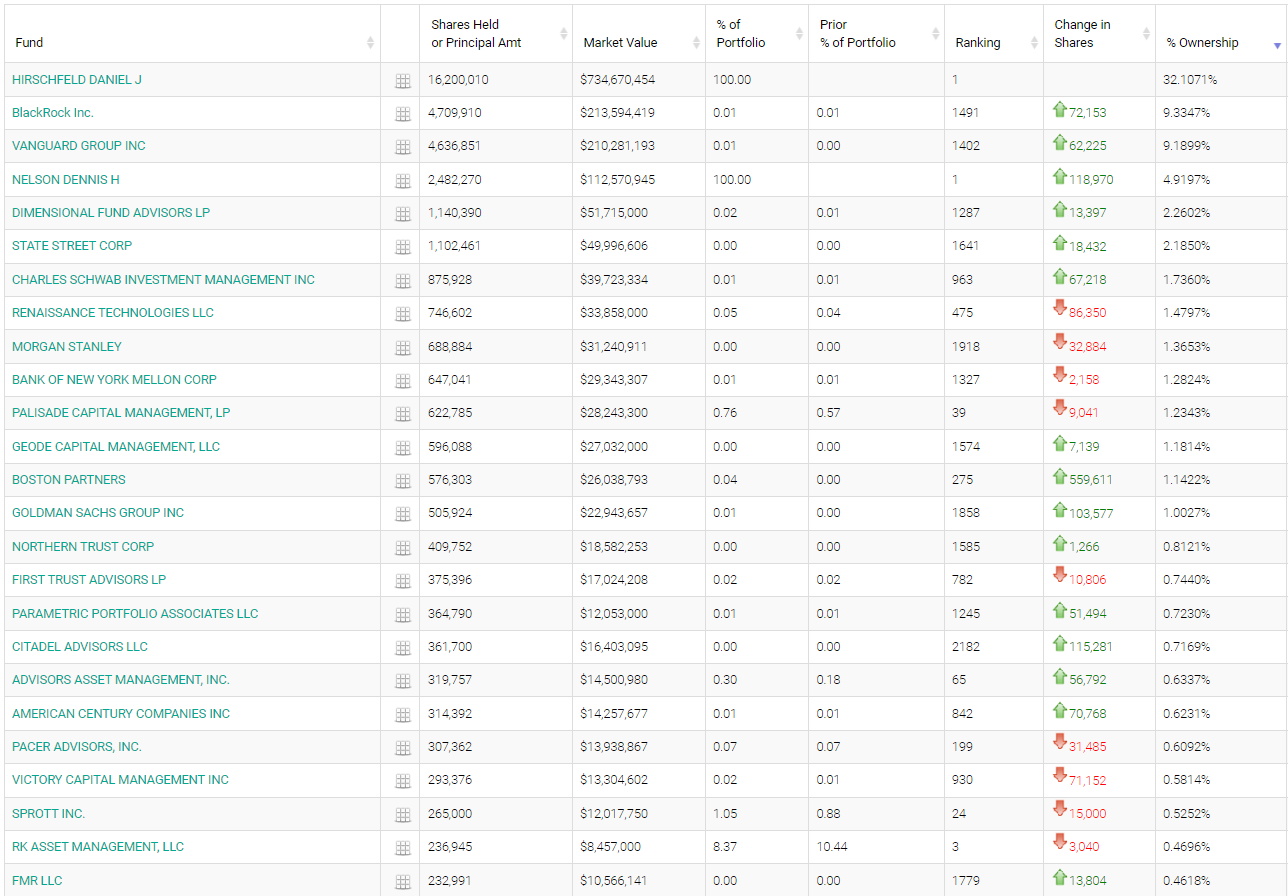This screenshot has width=1288, height=896.
Task: Open grid icon in MORGAN STANLEY row
Action: pos(403,348)
